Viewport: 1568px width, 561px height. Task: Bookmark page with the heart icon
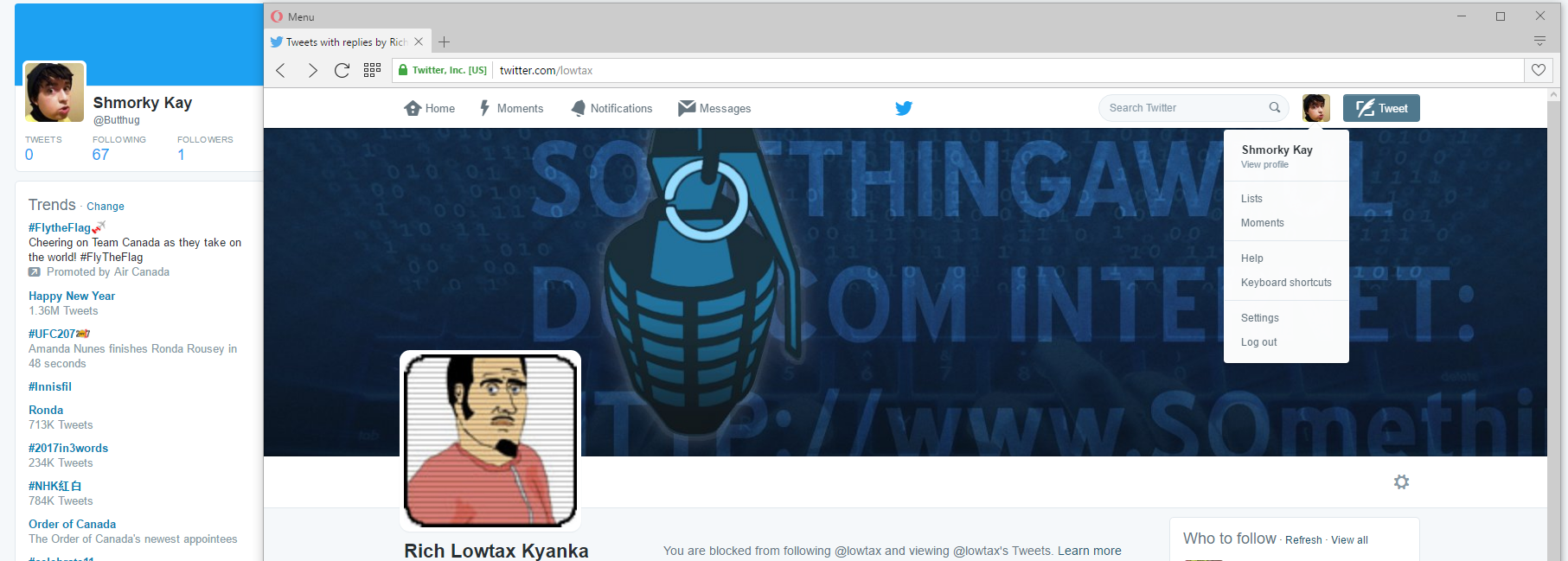(x=1539, y=70)
